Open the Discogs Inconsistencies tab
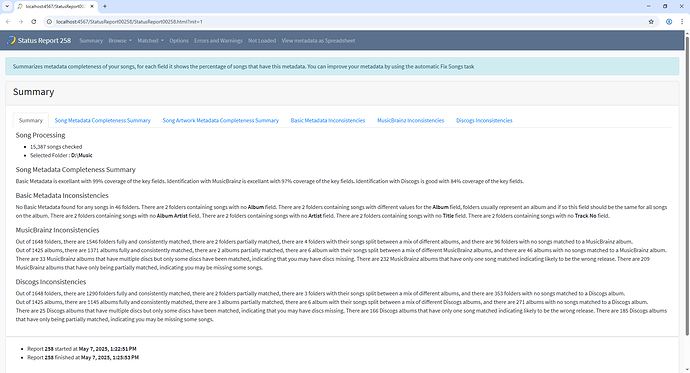This screenshot has width=690, height=373. tap(484, 121)
